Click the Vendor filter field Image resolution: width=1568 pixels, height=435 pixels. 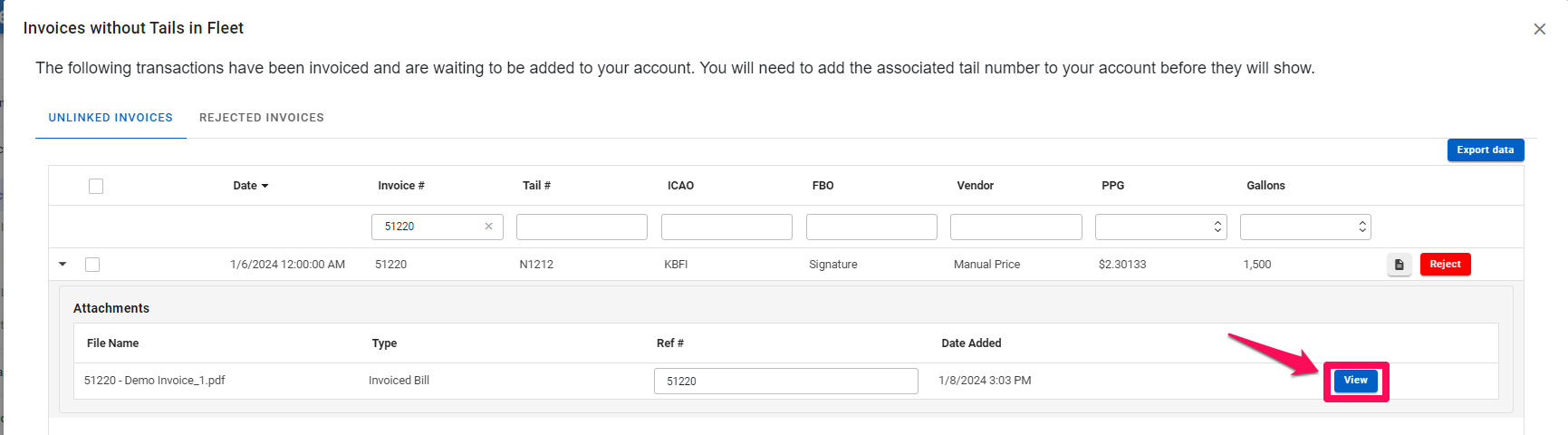click(1015, 227)
